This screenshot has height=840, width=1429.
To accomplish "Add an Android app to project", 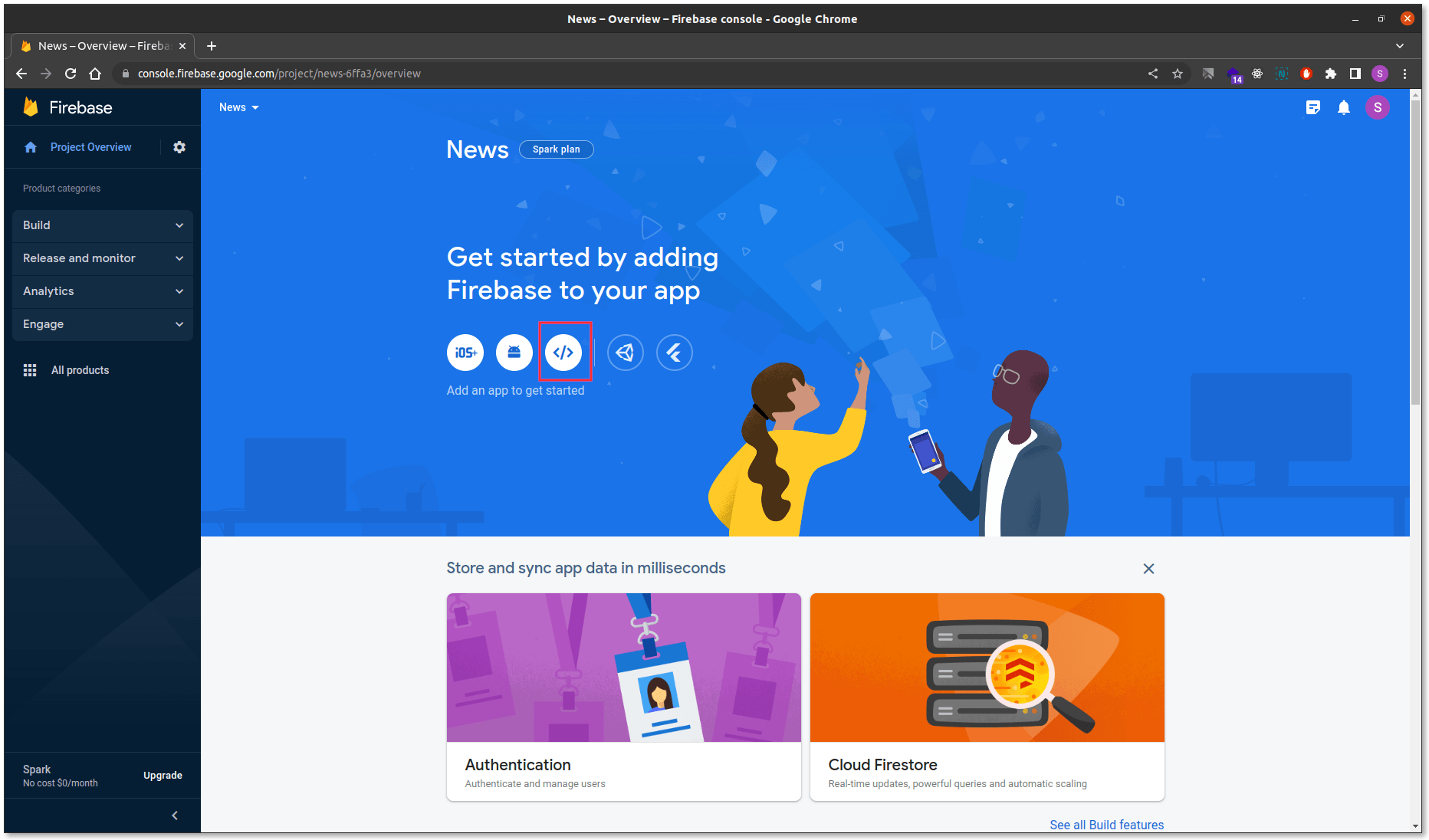I will point(514,353).
